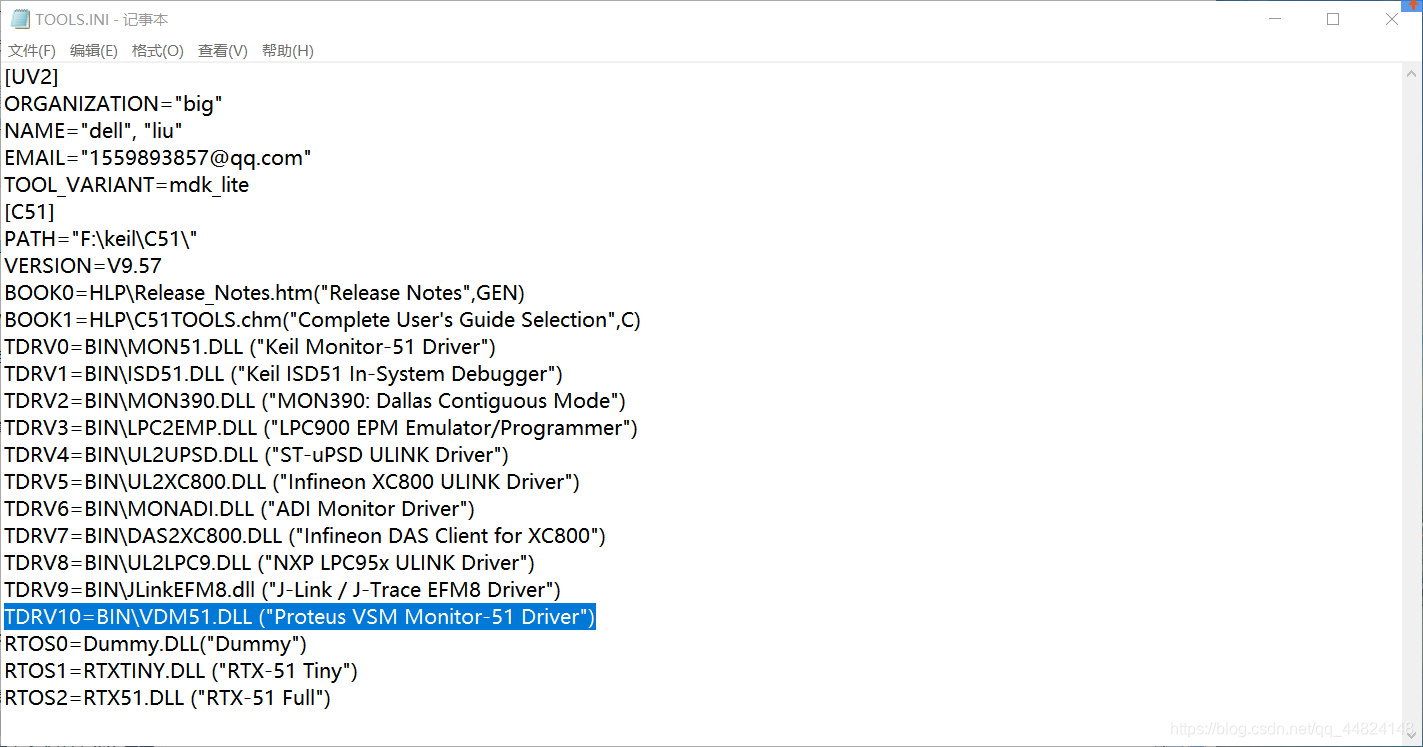
Task: Click the TDRV6 ADI Monitor Driver line
Action: (x=240, y=509)
